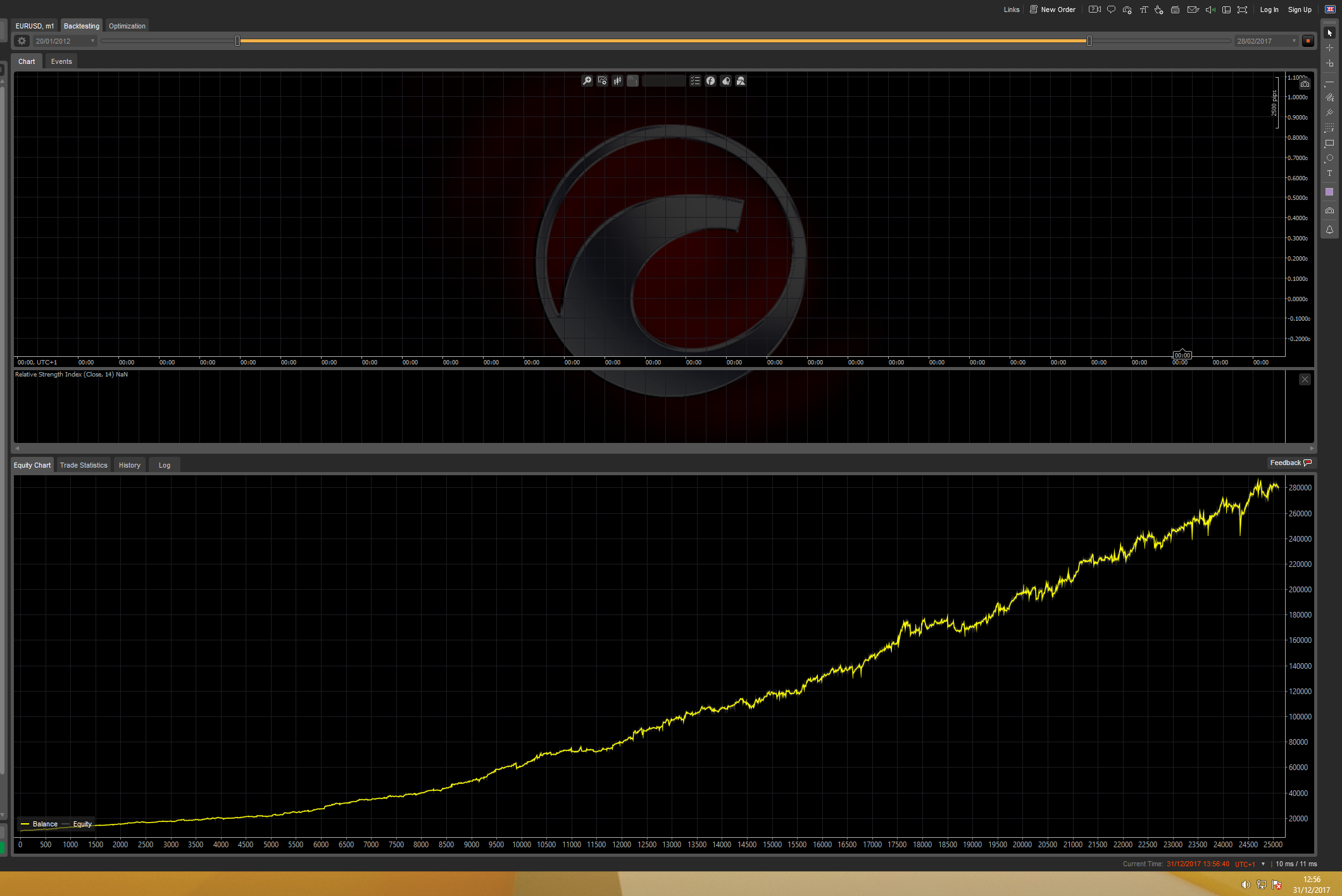This screenshot has width=1342, height=896.
Task: Click horizontal scrollbar left arrow under chart
Action: coord(17,448)
